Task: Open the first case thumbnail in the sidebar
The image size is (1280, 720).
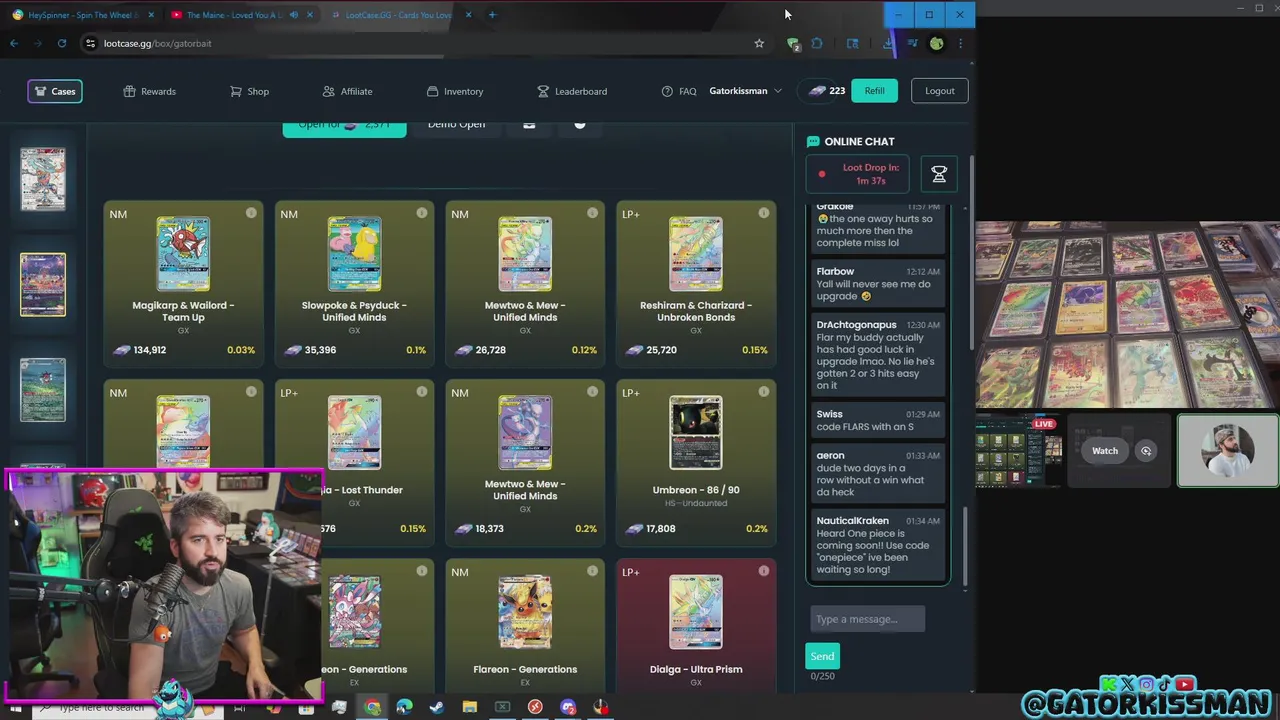Action: pos(43,179)
